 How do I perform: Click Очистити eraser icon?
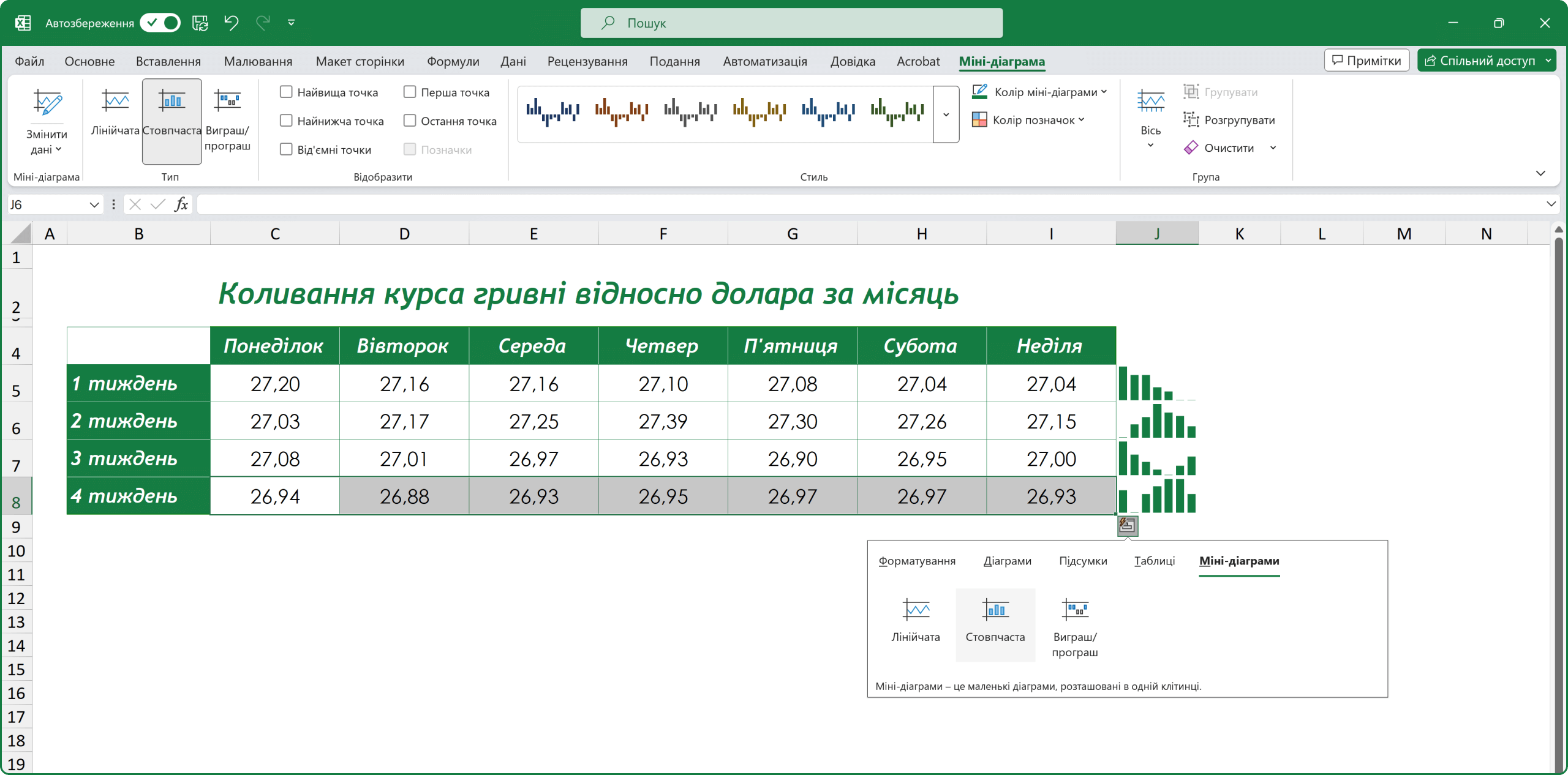(x=1191, y=148)
